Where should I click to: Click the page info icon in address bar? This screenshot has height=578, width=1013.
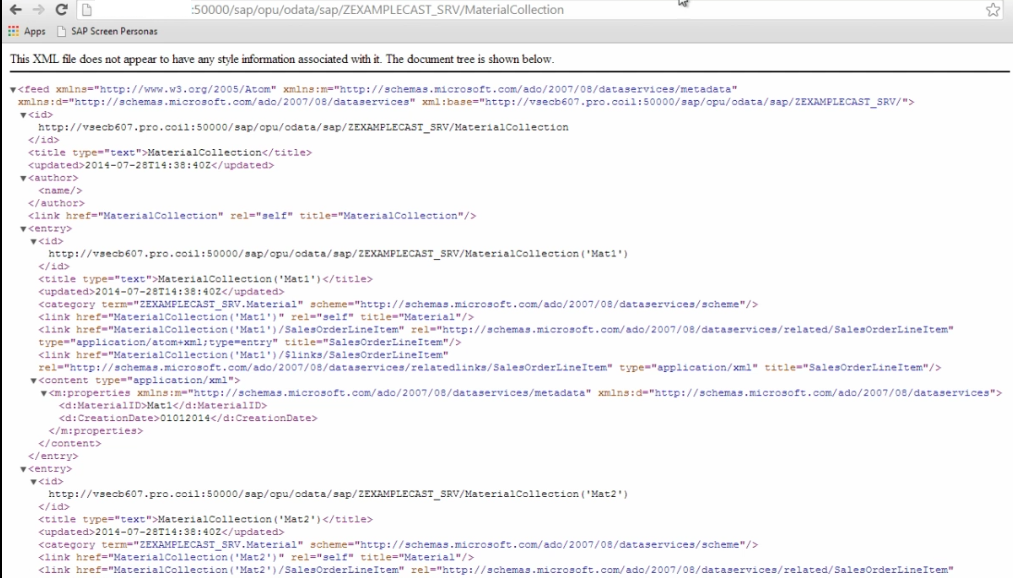click(88, 10)
